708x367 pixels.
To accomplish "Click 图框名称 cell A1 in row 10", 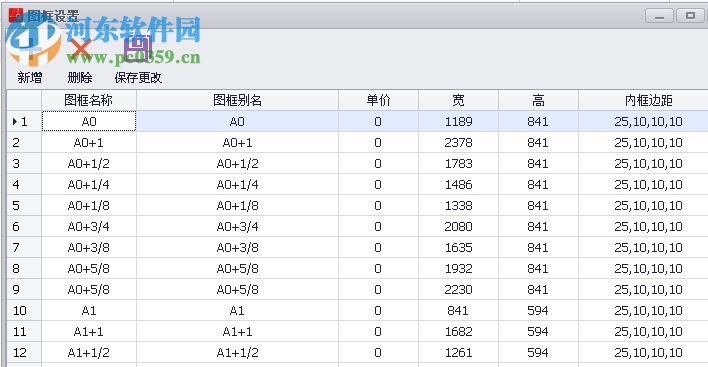I will click(x=89, y=311).
